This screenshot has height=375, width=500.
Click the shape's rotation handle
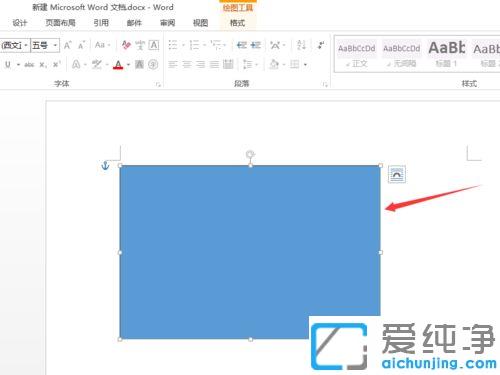click(250, 154)
